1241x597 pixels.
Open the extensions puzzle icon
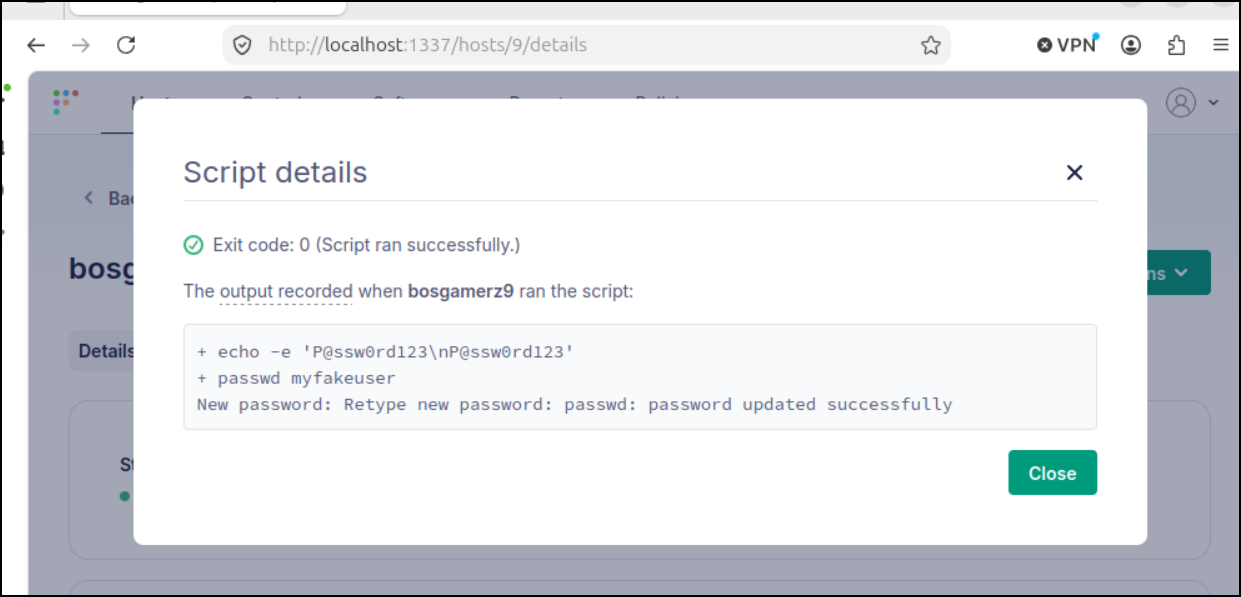click(1177, 45)
